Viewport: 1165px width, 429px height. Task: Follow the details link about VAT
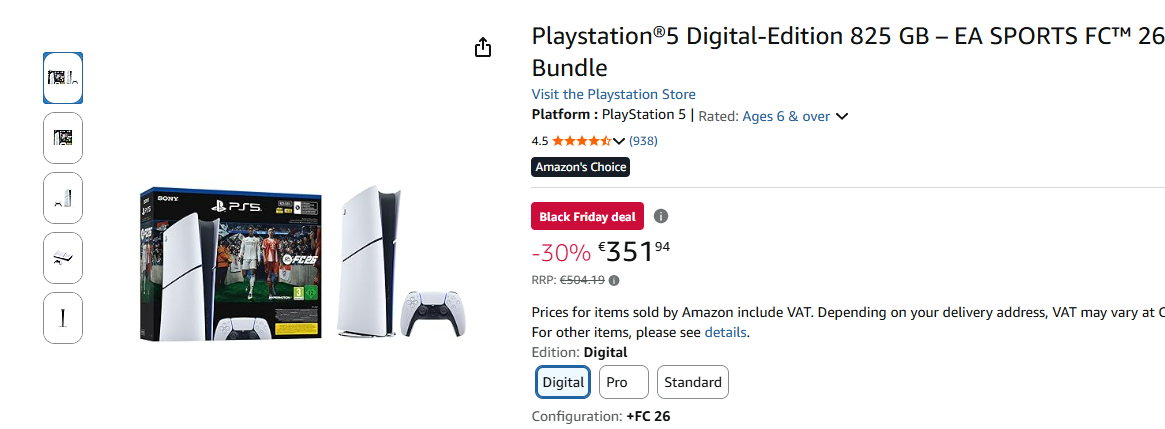(725, 332)
